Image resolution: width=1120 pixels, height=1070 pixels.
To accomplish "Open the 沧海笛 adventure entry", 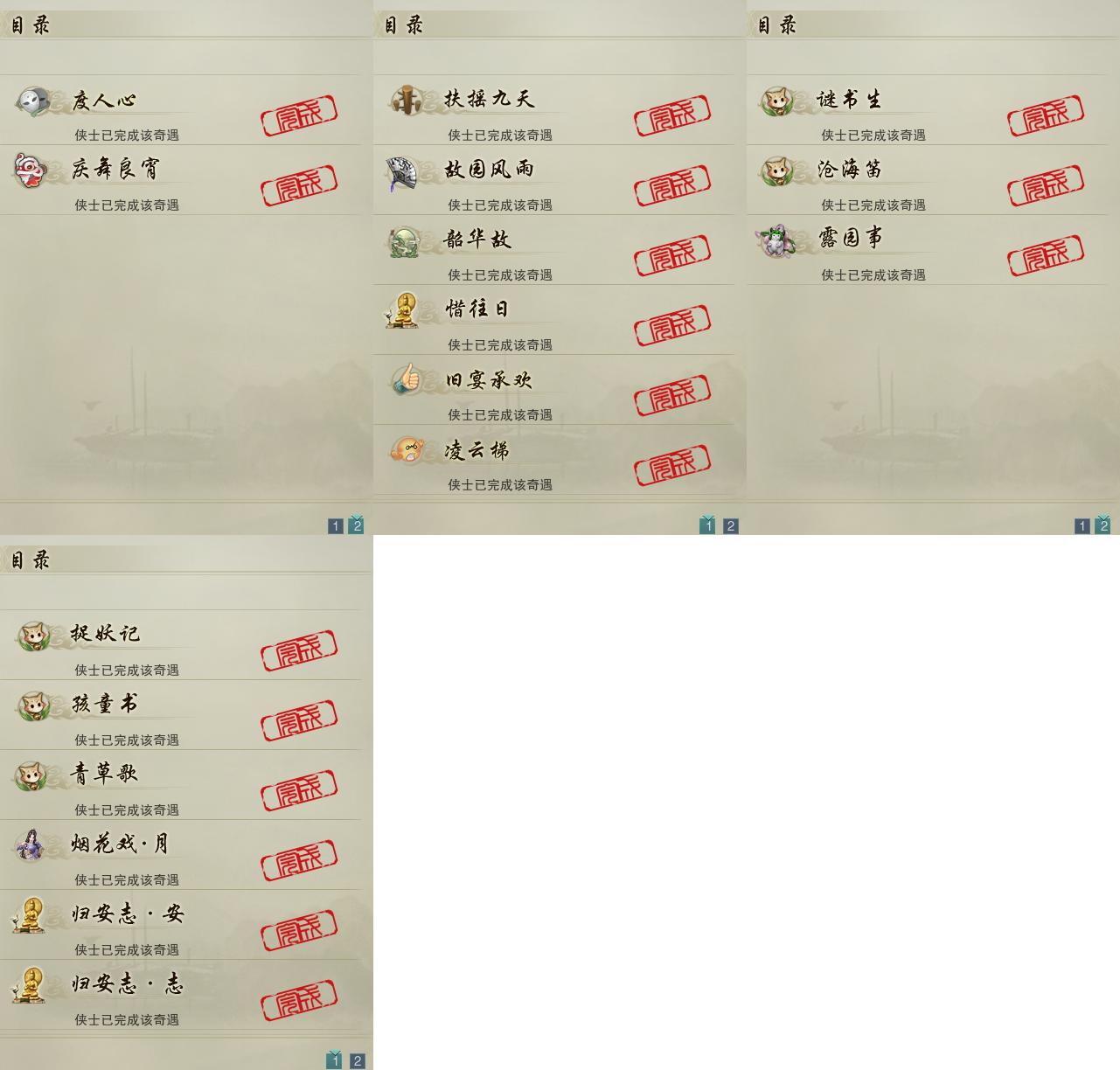I will click(927, 180).
